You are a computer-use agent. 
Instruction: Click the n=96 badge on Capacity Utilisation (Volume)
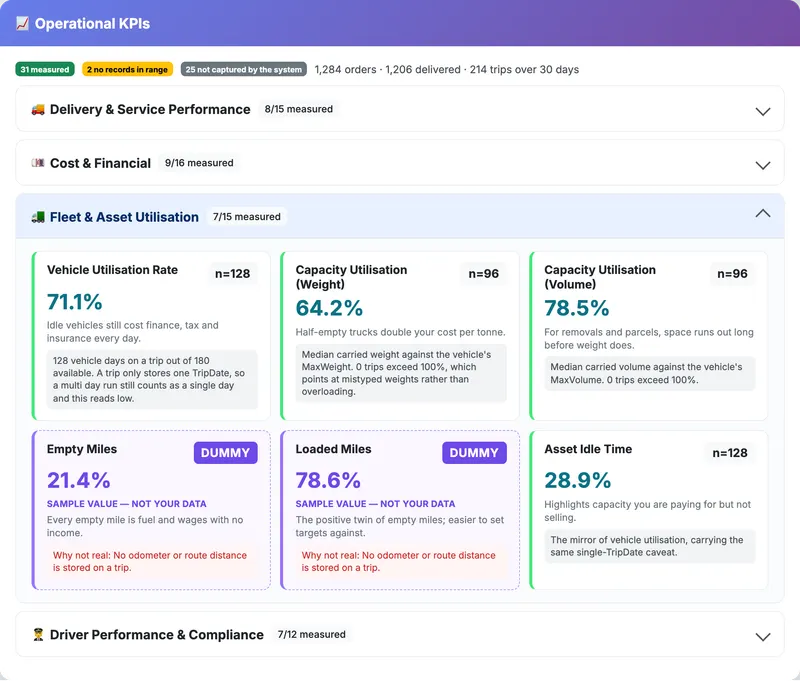732,274
